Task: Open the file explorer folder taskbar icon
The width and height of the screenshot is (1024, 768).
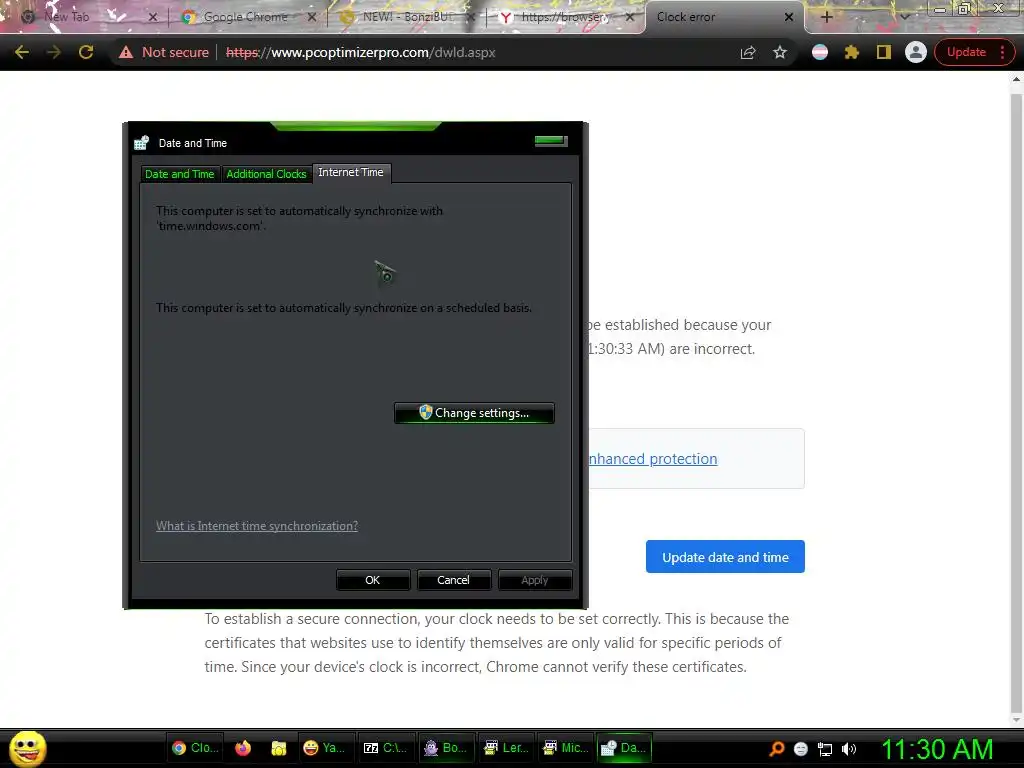Action: [279, 748]
